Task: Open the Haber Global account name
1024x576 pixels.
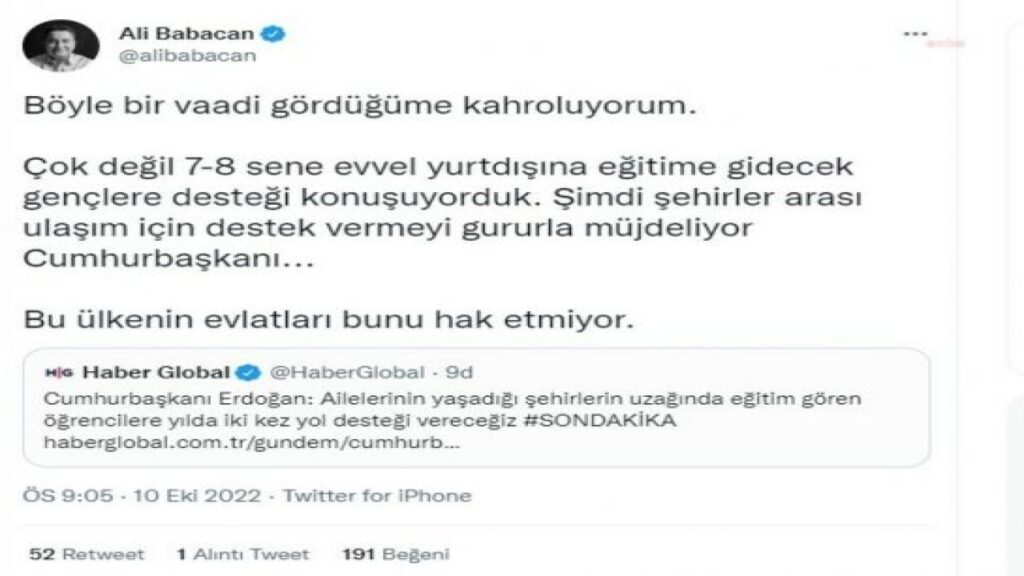Action: [156, 372]
